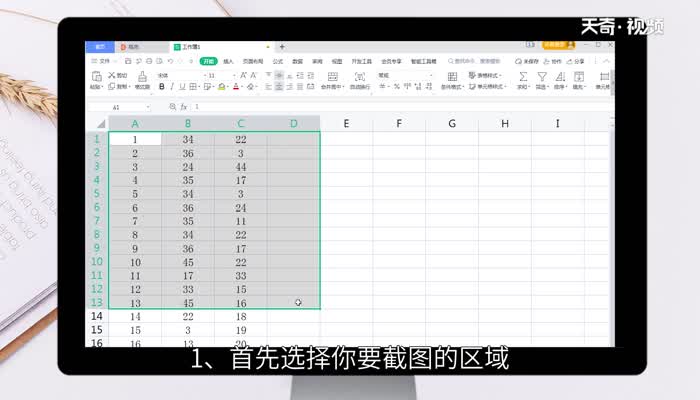Image resolution: width=700 pixels, height=400 pixels.
Task: Collapse the ribbon with the chevron
Action: click(x=606, y=61)
